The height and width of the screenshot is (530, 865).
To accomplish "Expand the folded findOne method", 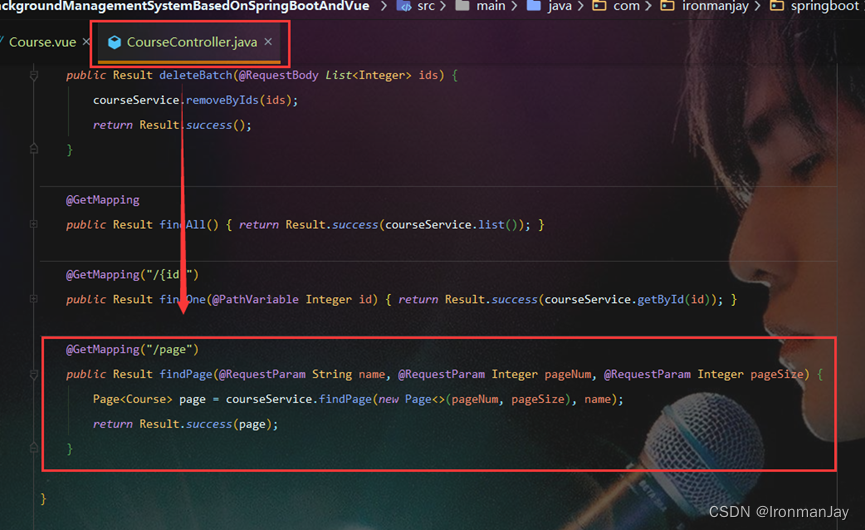I will tap(34, 299).
